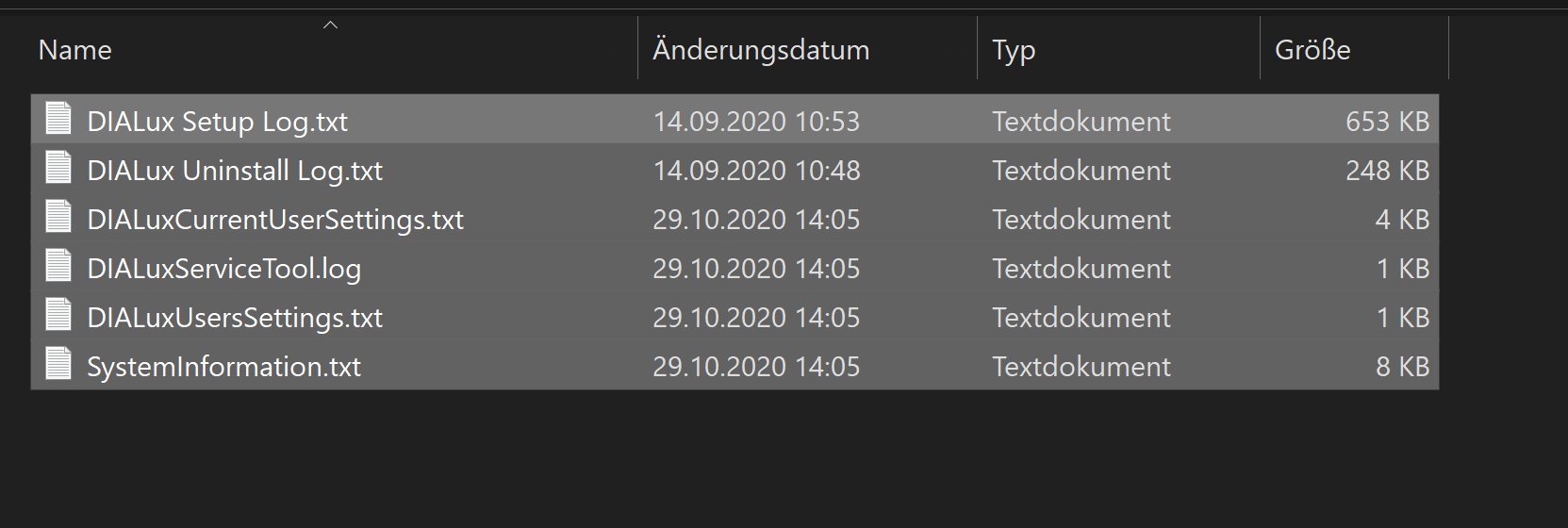Sort by the Größe column header
1568x528 pixels.
1312,50
